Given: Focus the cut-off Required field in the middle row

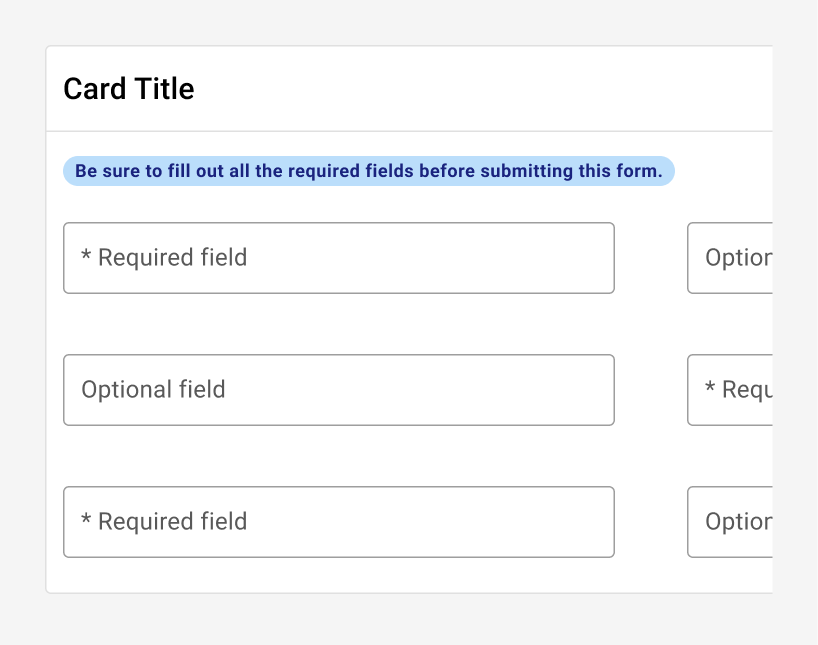Looking at the screenshot, I should (x=730, y=390).
